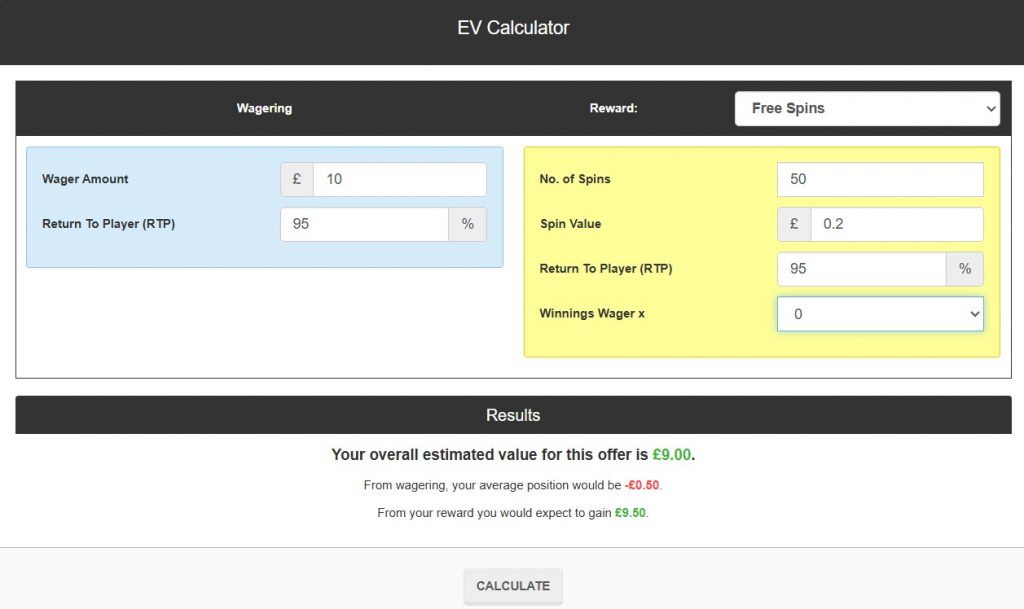Click the CALCULATE button
The height and width of the screenshot is (609, 1024).
(513, 586)
